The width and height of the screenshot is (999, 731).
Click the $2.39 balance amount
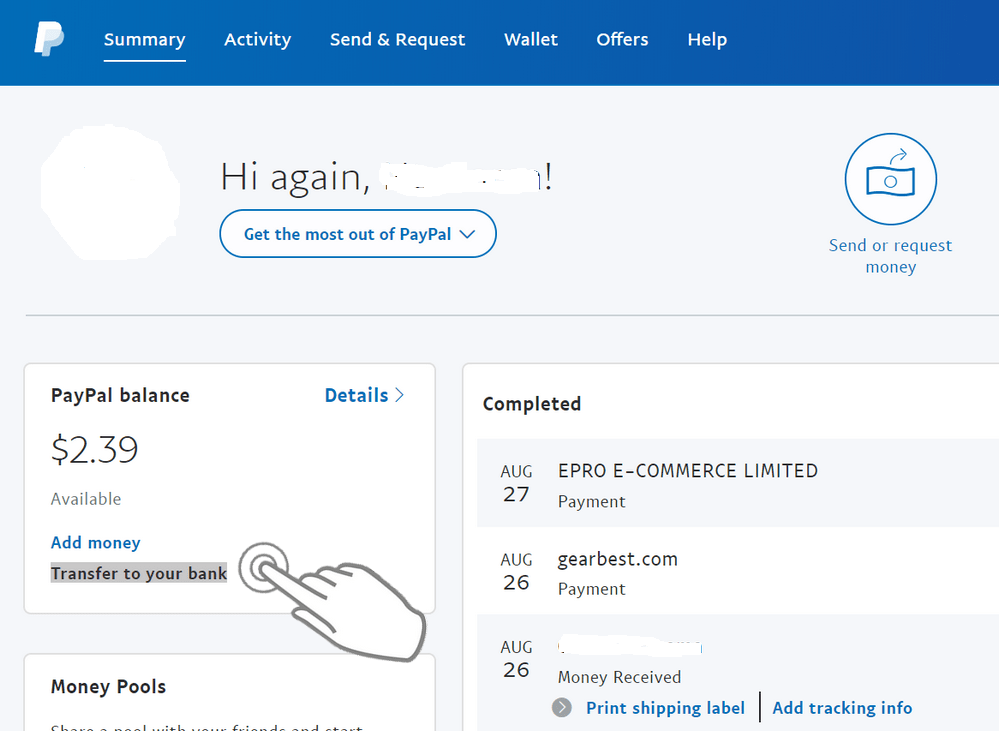94,449
